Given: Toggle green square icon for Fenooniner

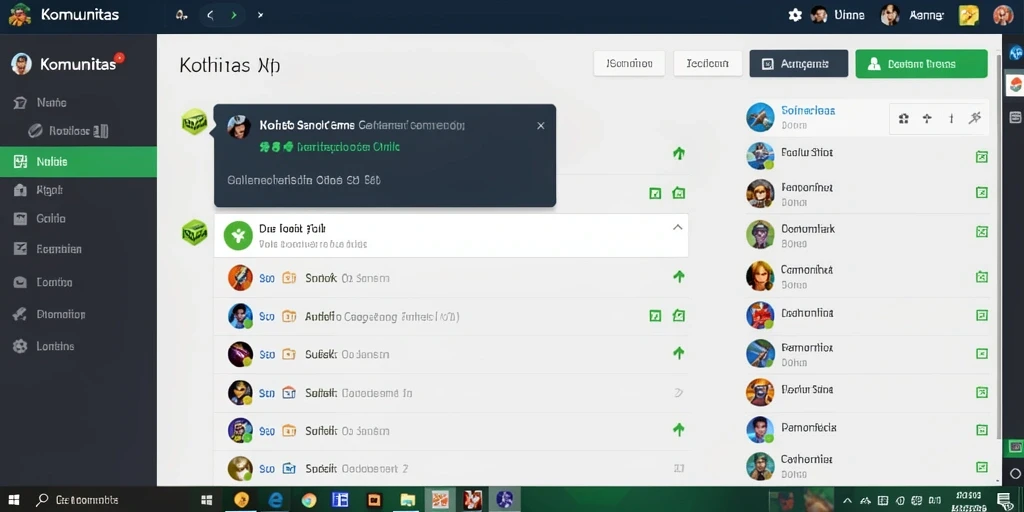Looking at the screenshot, I should [x=981, y=192].
